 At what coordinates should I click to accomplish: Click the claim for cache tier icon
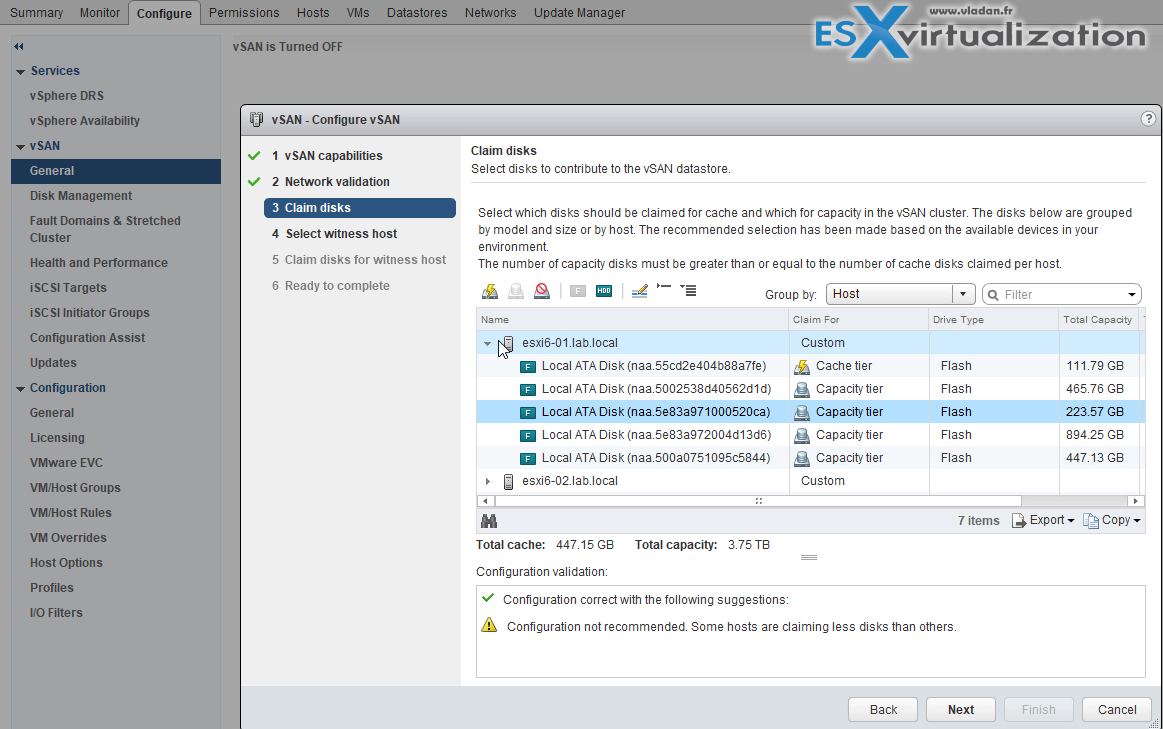(490, 291)
